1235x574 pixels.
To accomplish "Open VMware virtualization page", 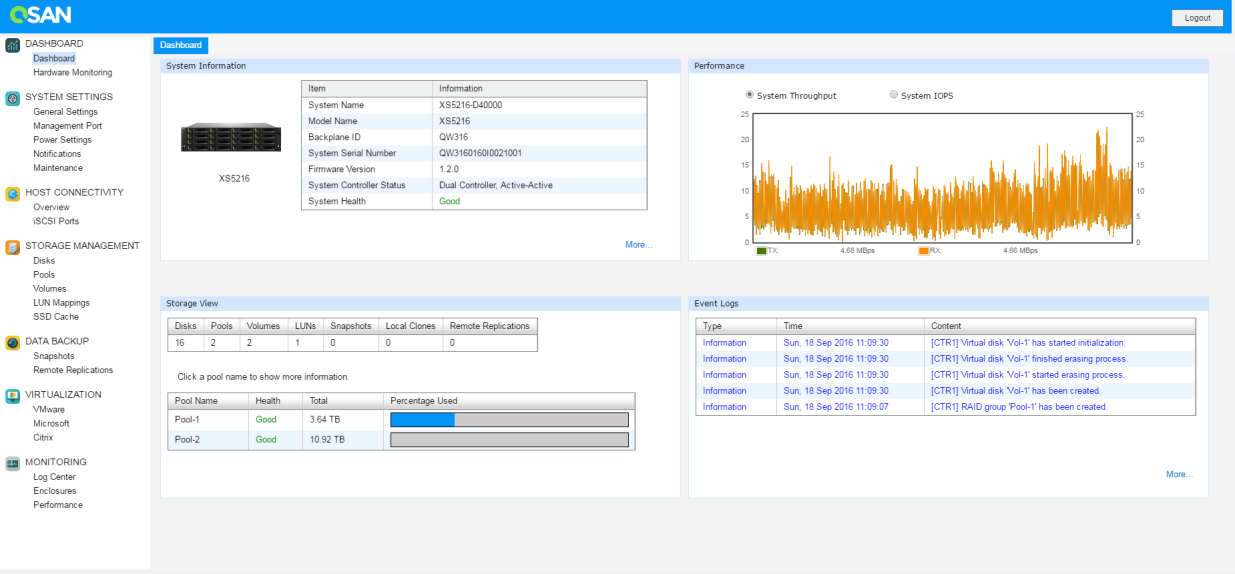I will 49,410.
